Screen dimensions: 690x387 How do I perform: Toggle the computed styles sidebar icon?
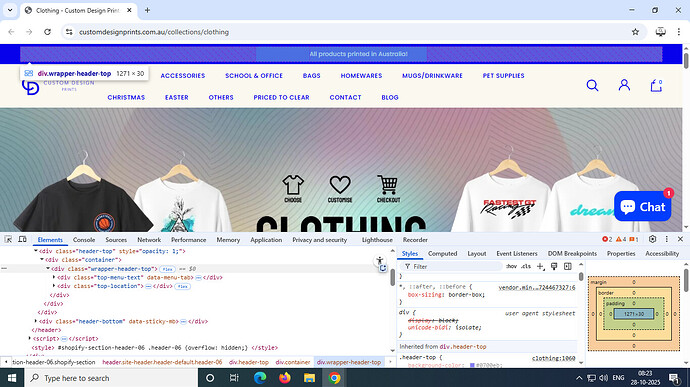568,266
